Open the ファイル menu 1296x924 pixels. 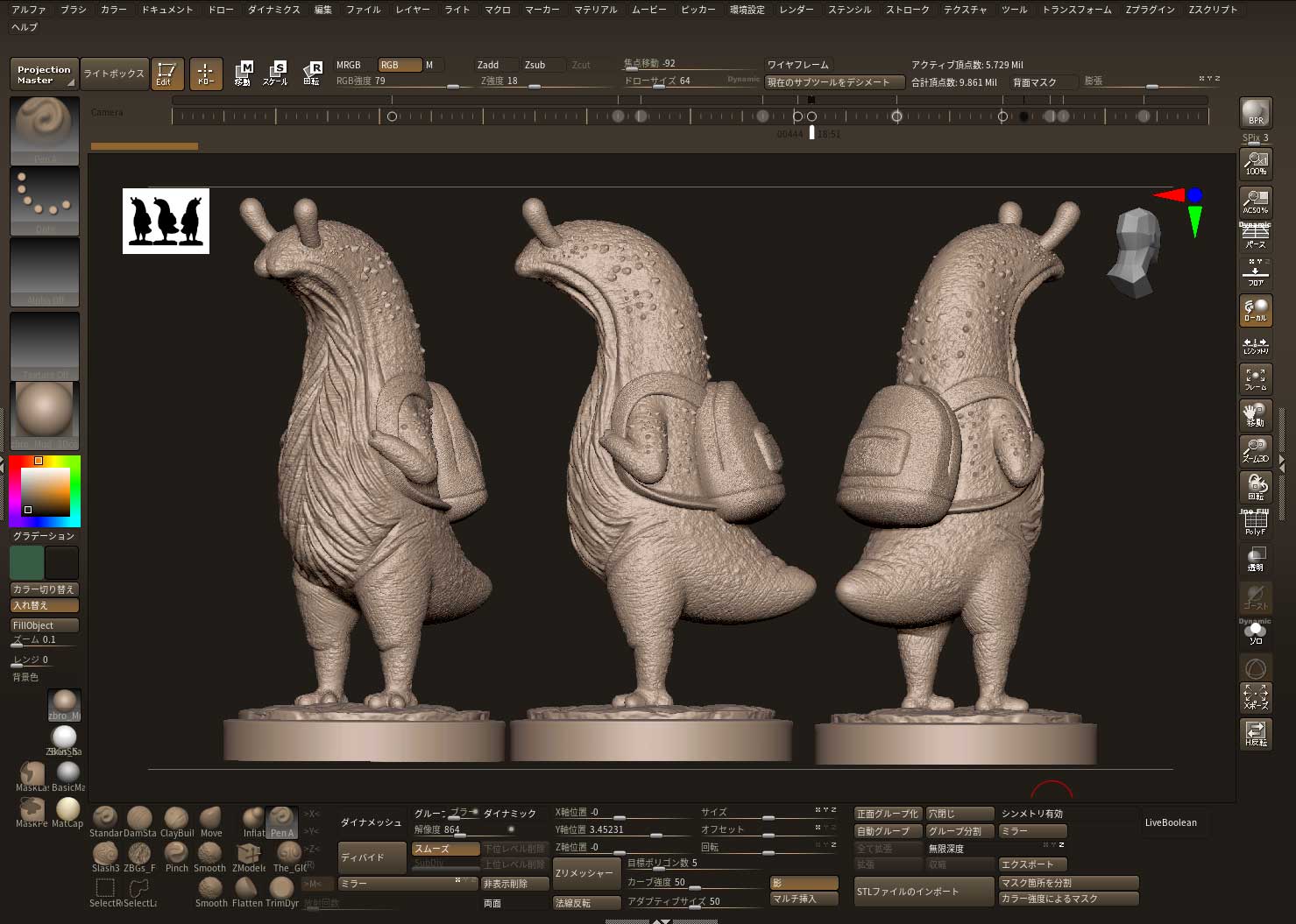point(363,10)
